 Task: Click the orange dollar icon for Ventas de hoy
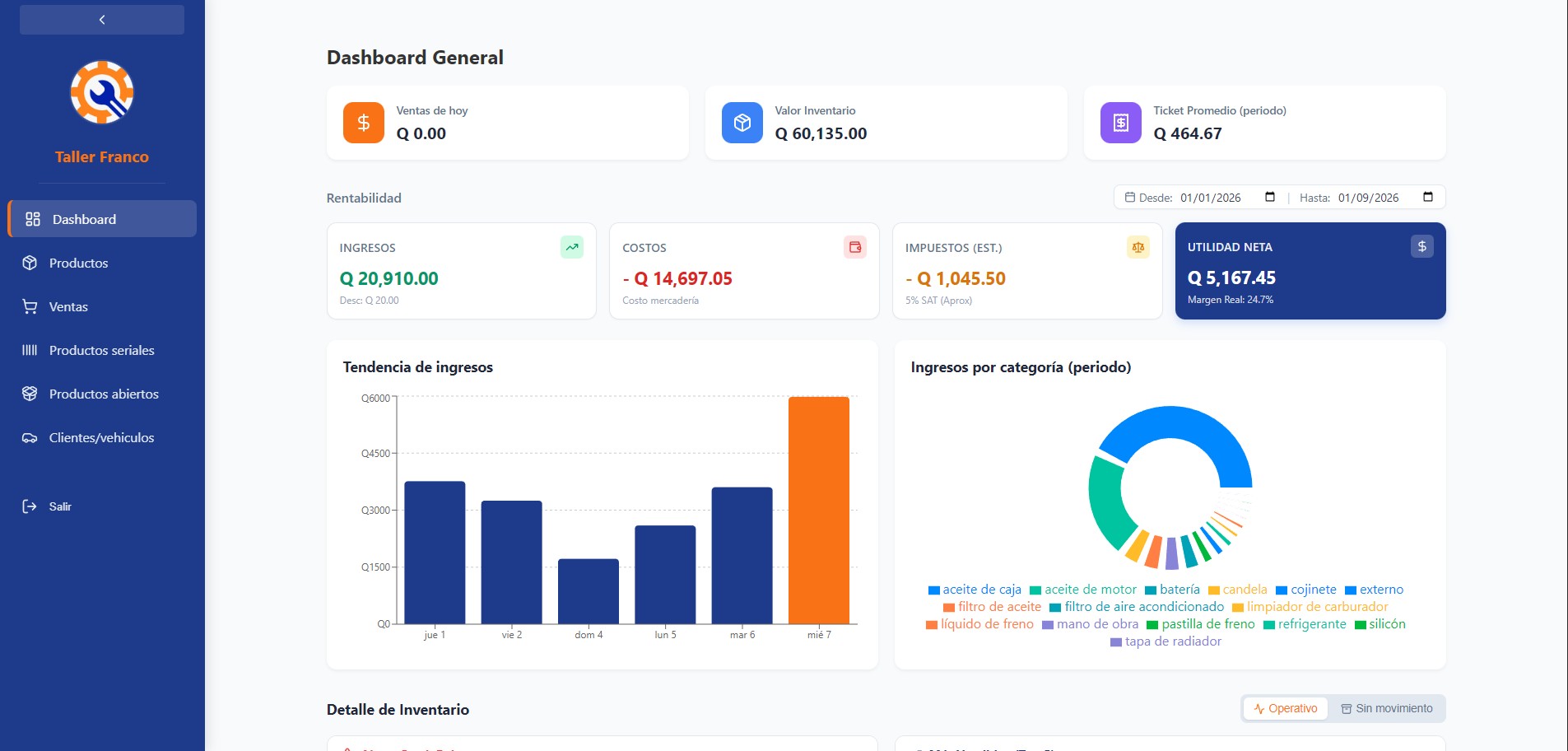pyautogui.click(x=364, y=123)
